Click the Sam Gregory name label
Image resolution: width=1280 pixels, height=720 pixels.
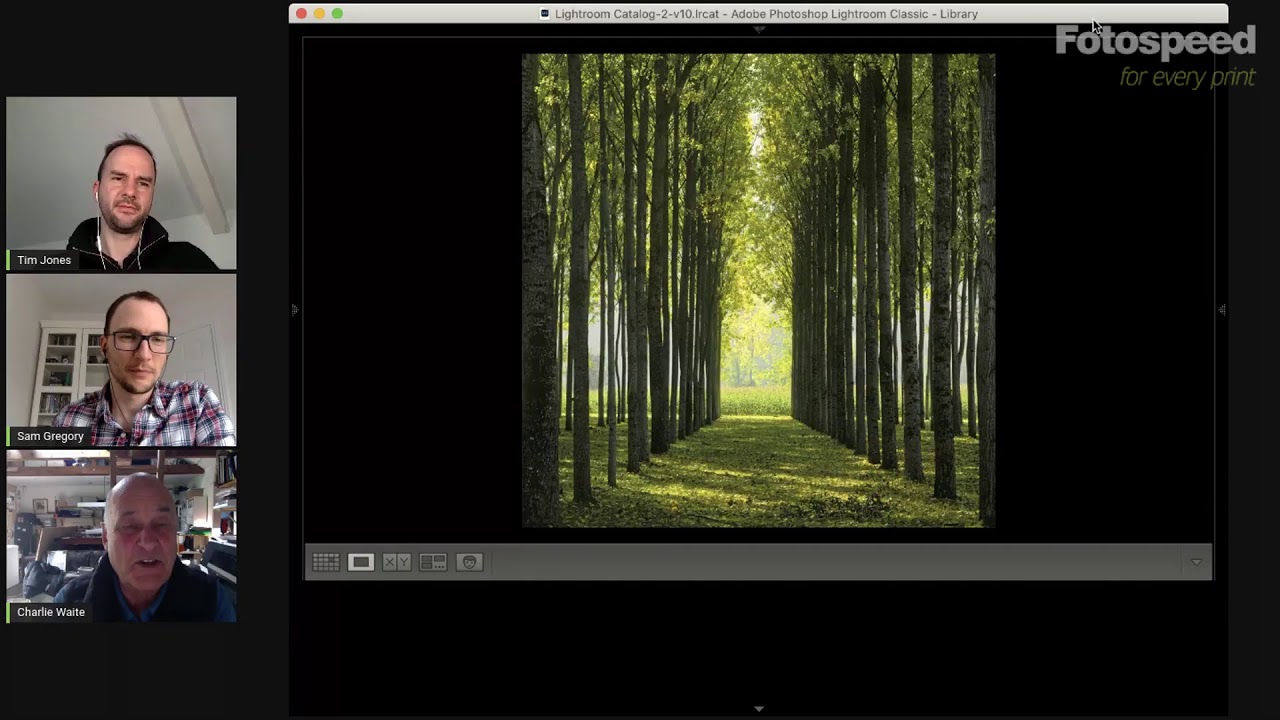coord(50,436)
